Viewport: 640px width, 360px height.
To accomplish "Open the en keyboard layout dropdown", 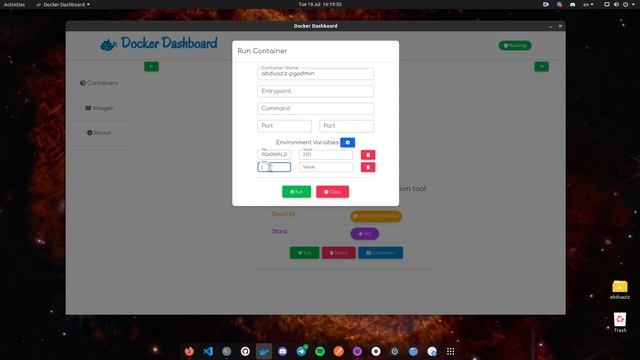I will [588, 4].
